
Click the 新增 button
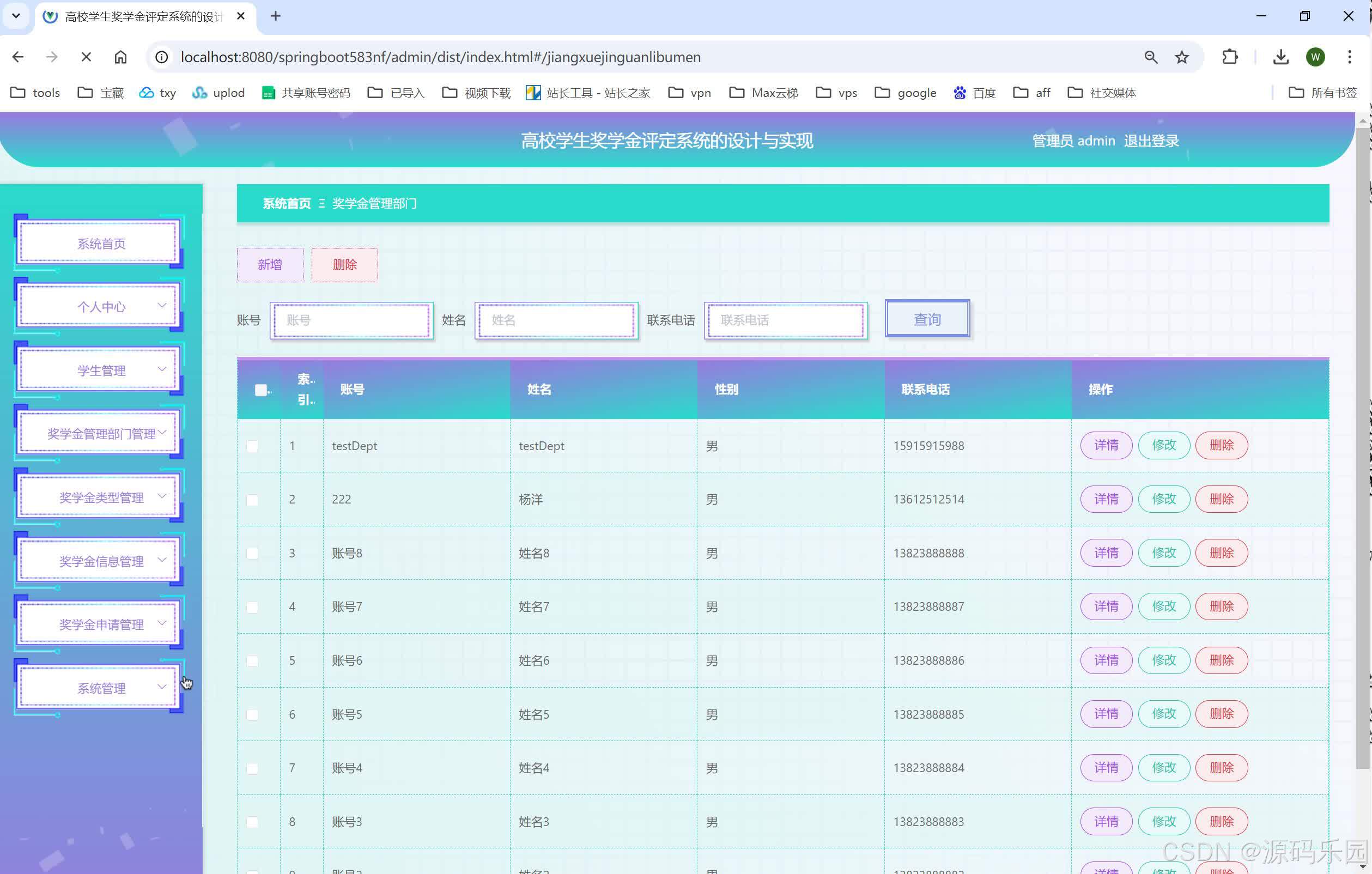(x=270, y=265)
